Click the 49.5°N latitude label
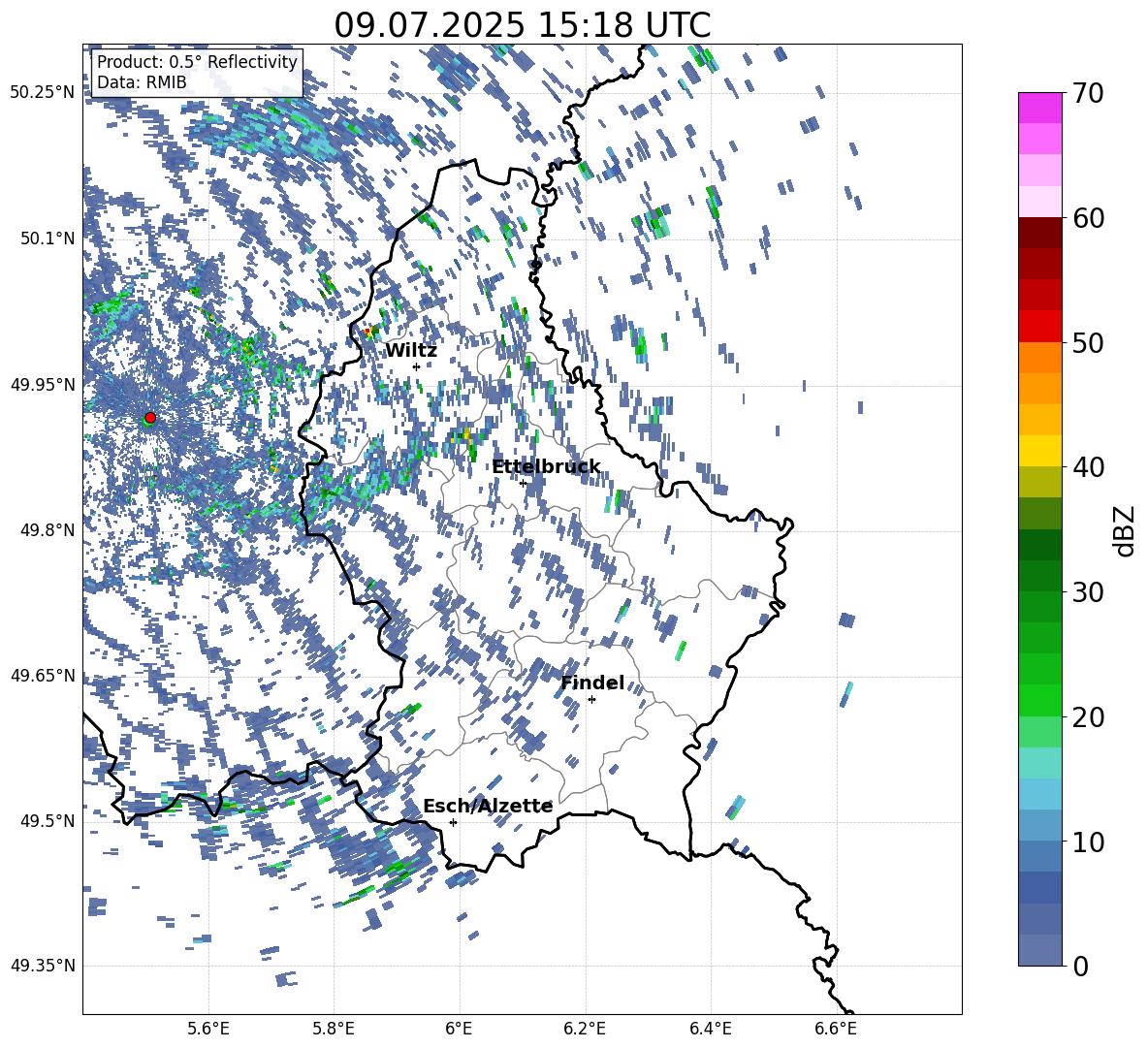This screenshot has height=1048, width=1148. click(48, 820)
